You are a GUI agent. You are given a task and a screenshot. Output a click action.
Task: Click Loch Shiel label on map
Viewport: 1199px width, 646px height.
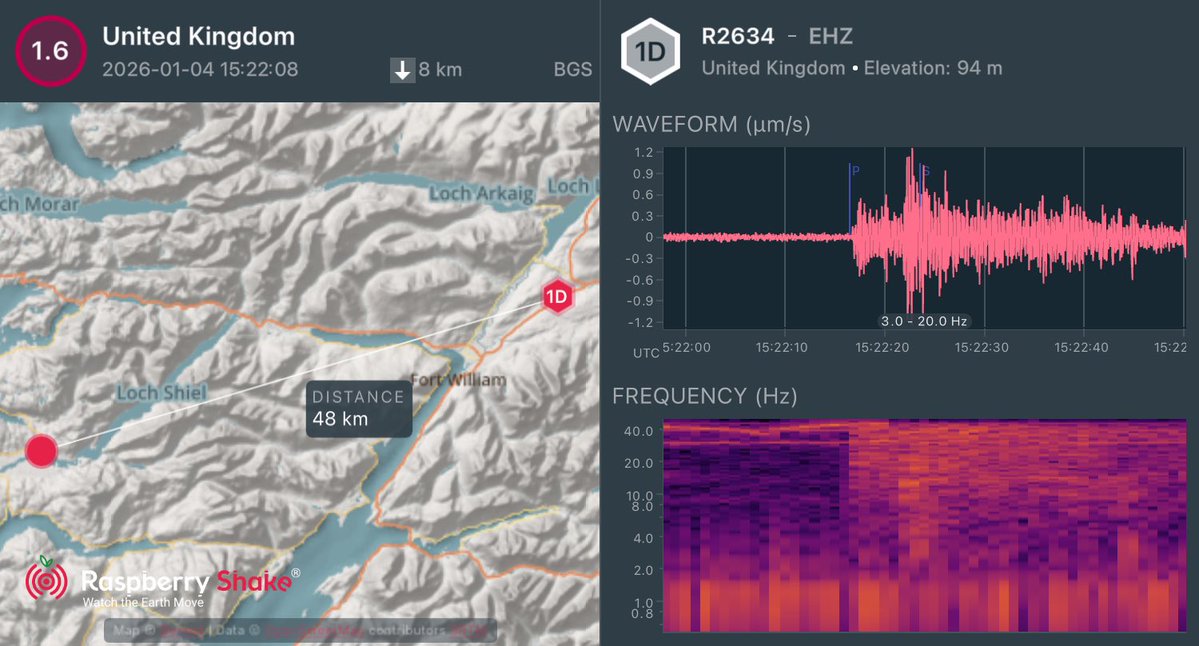[161, 393]
